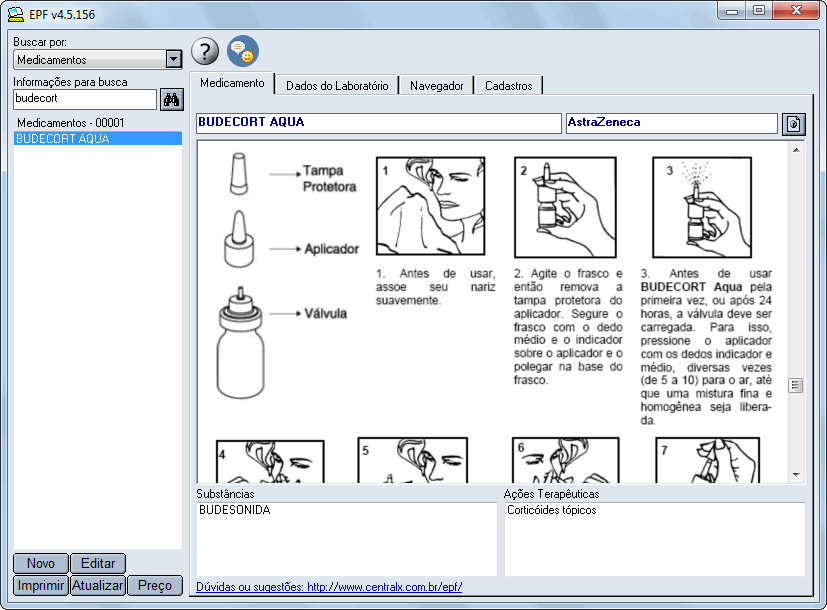
Task: Click the Atualizar button
Action: [98, 585]
